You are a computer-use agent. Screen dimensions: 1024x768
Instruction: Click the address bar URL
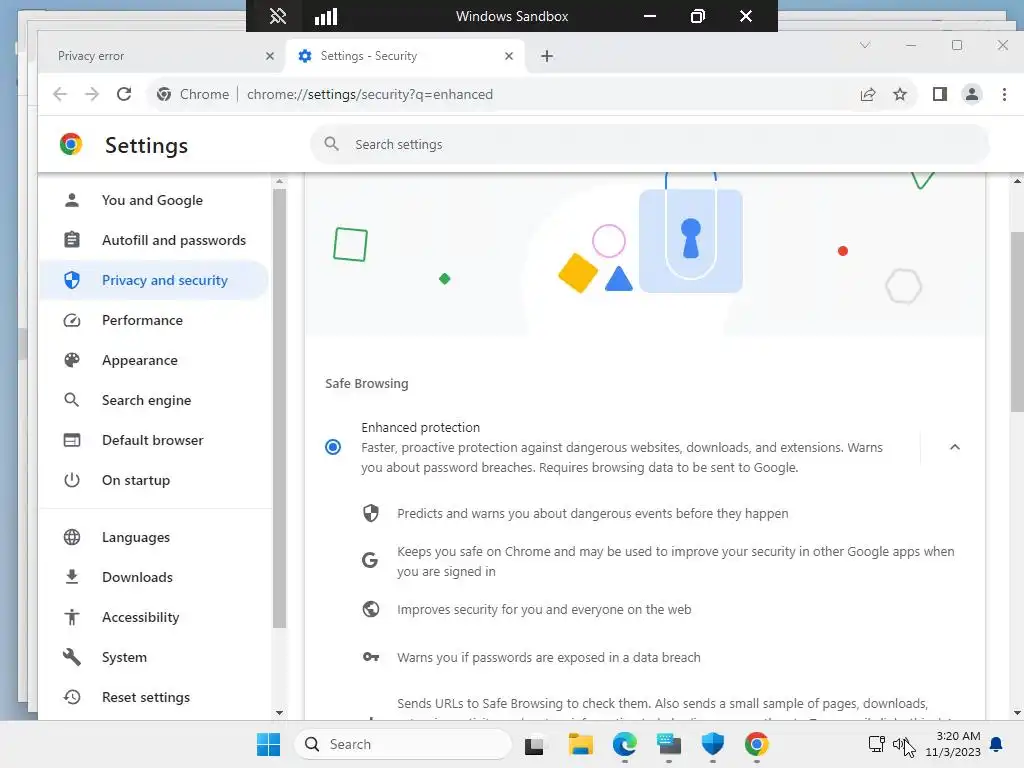[370, 94]
